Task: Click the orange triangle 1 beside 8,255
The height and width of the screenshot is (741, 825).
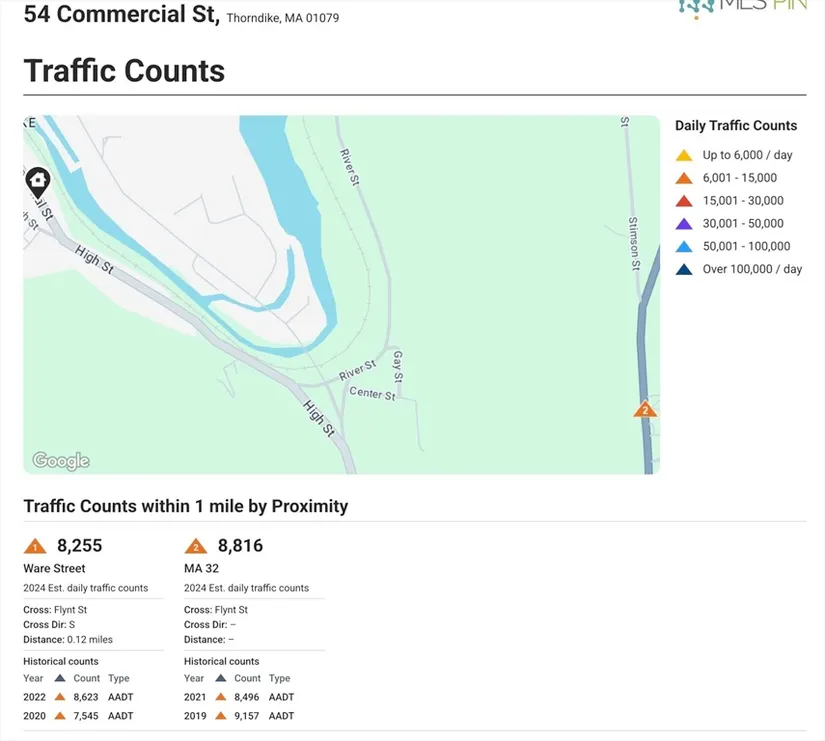Action: (x=35, y=546)
